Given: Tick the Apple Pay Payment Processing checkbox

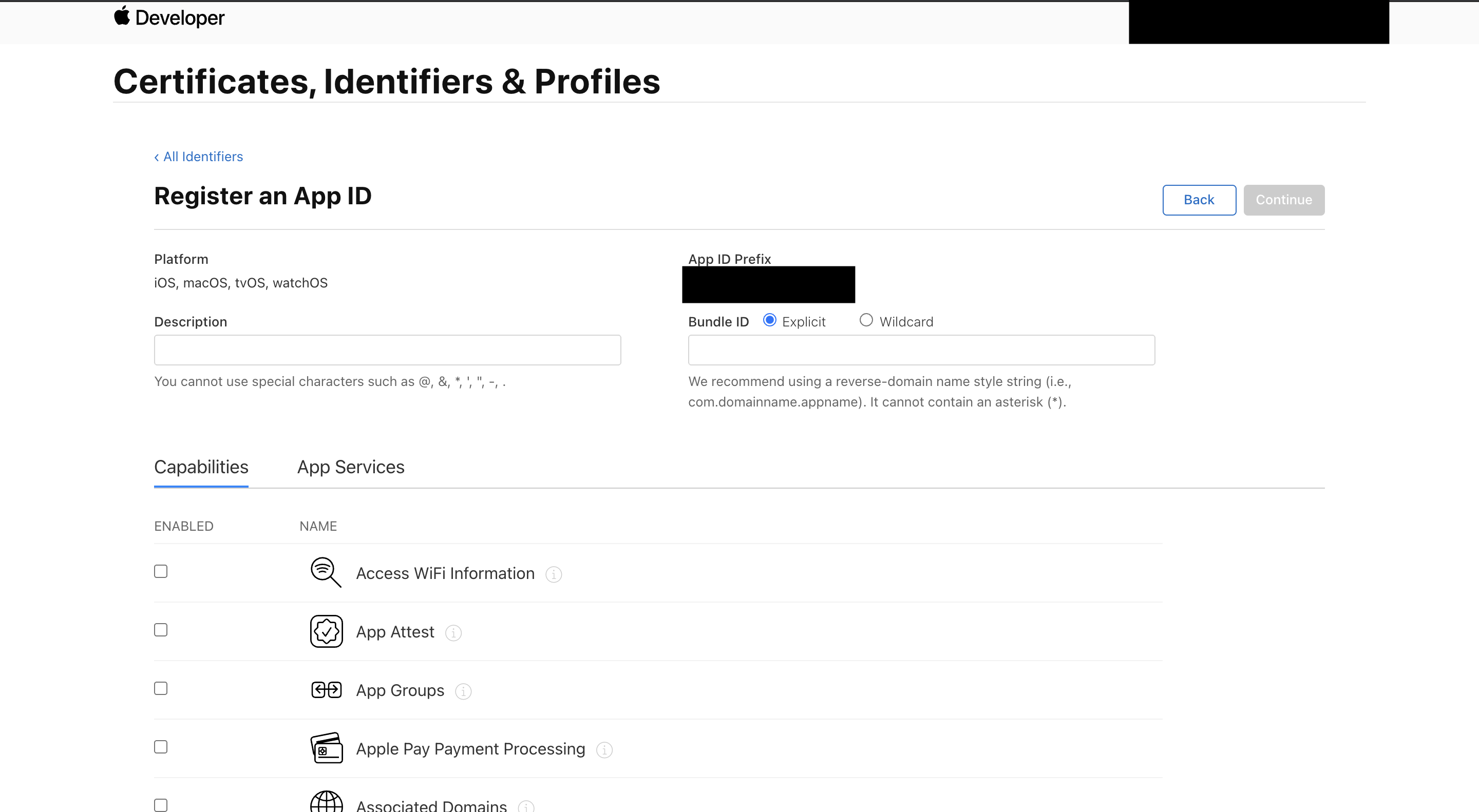Looking at the screenshot, I should 161,747.
